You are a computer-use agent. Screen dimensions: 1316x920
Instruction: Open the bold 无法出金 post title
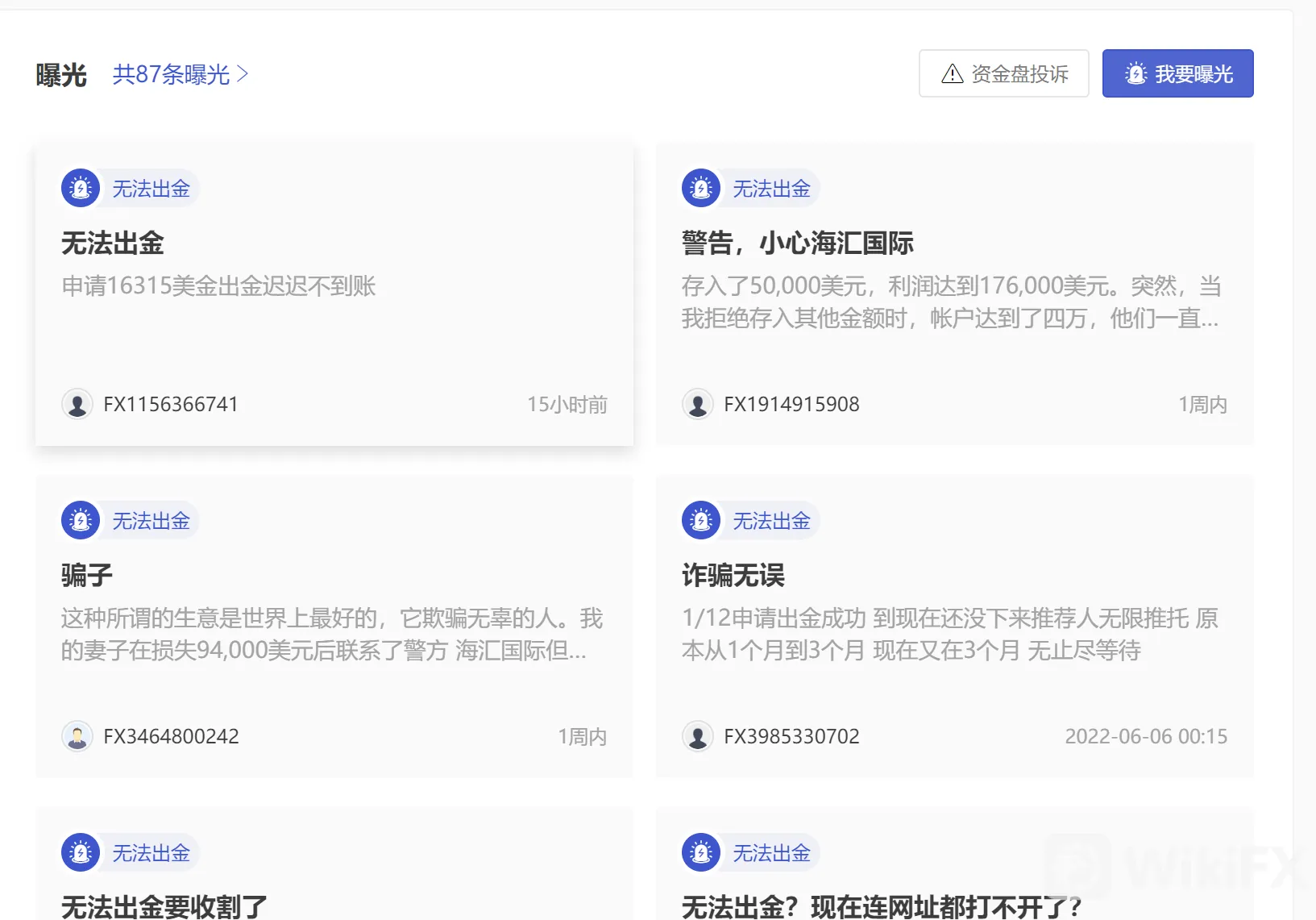(x=113, y=243)
